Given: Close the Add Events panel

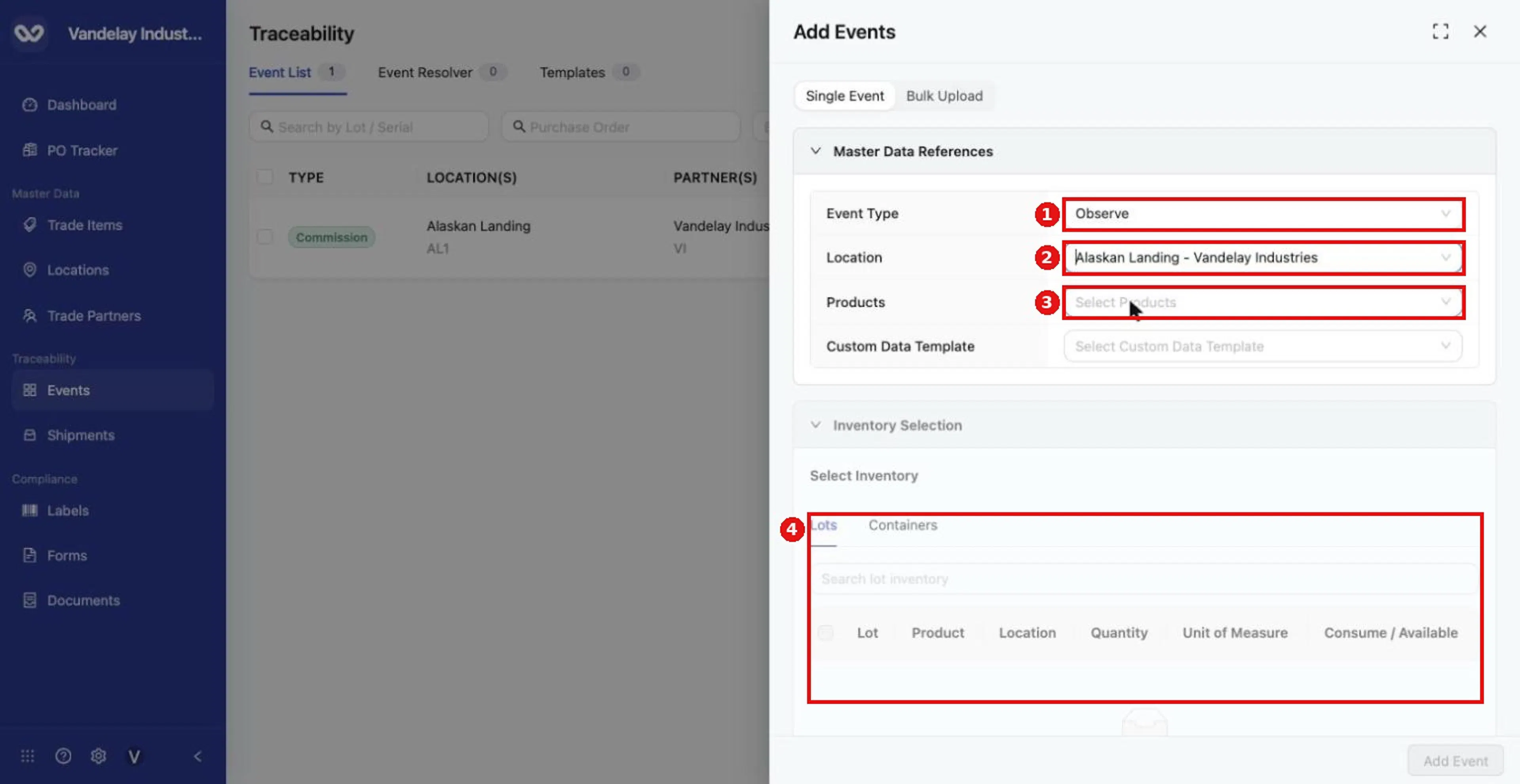Looking at the screenshot, I should (1480, 32).
